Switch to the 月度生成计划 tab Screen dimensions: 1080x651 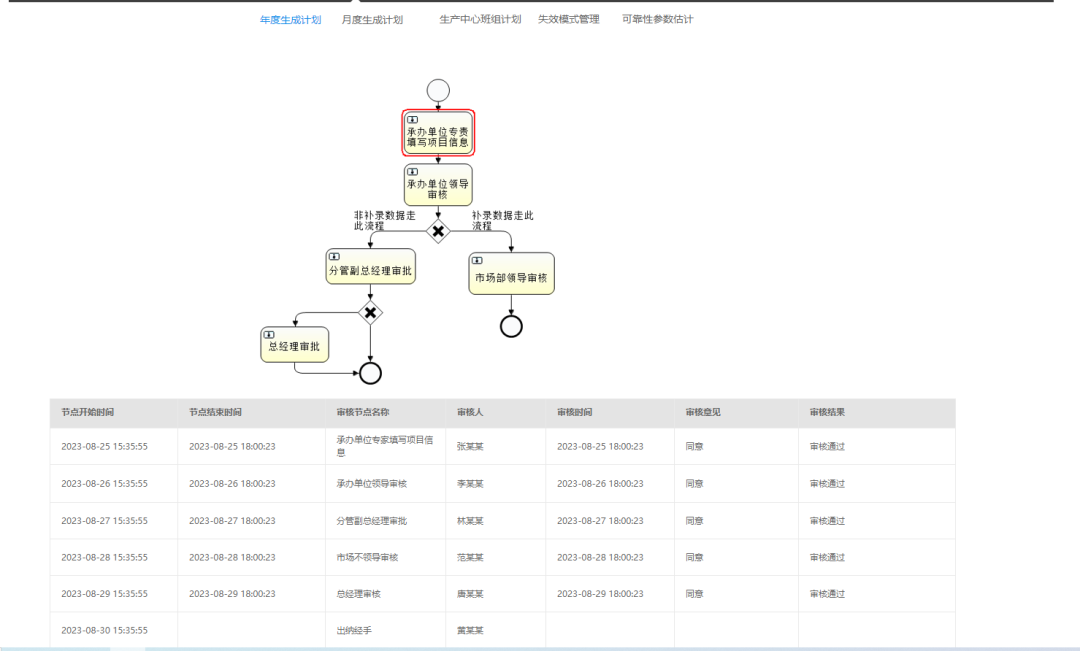pos(372,19)
